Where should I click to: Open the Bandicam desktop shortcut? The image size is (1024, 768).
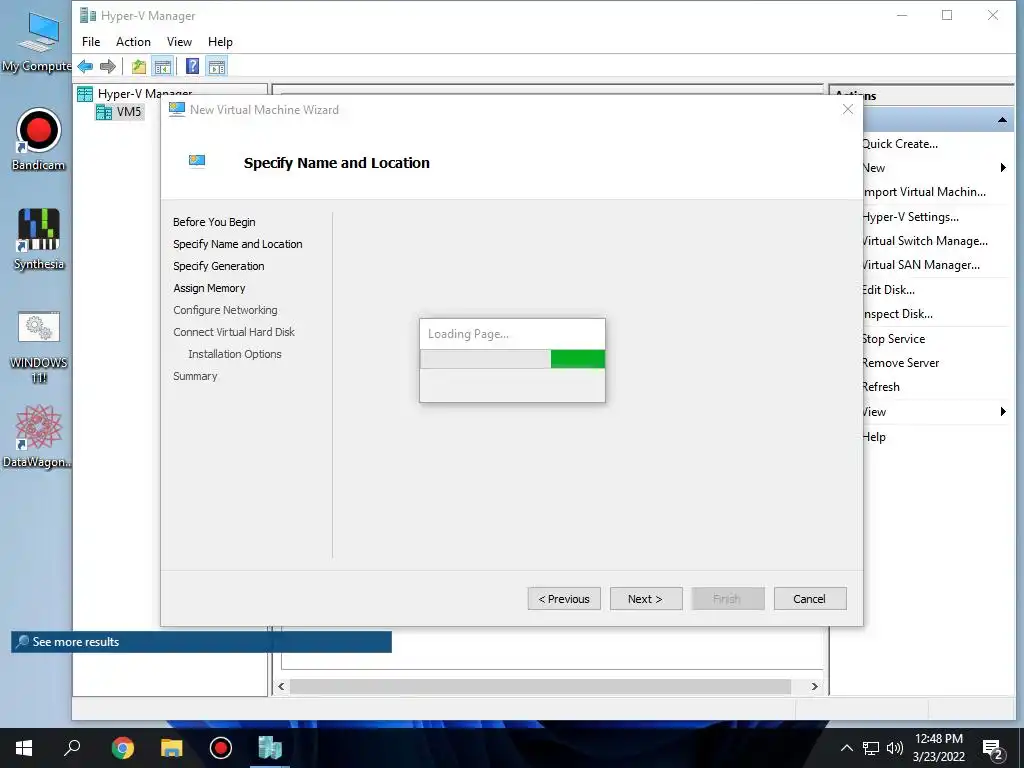click(39, 140)
